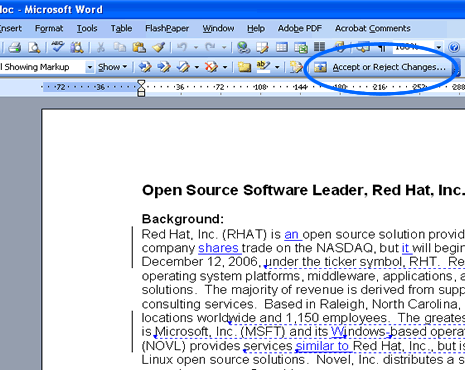465x370 pixels.
Task: Open the Help menu
Action: pyautogui.click(x=256, y=29)
